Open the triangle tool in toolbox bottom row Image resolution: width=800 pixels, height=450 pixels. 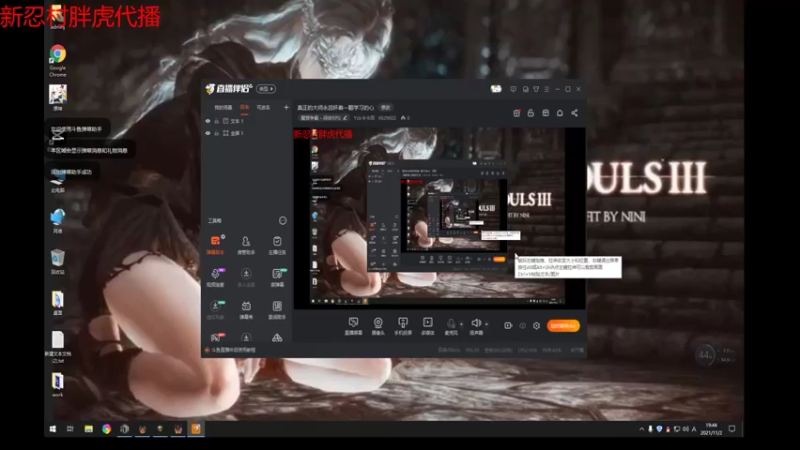coord(277,338)
